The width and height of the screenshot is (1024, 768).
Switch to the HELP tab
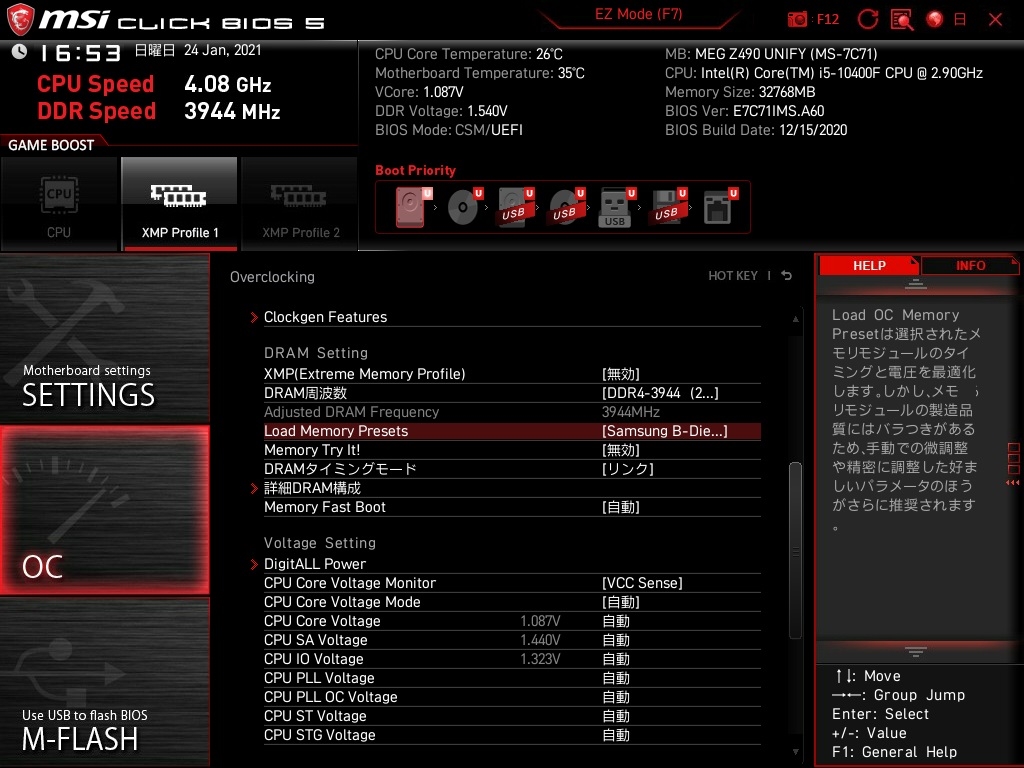[869, 265]
